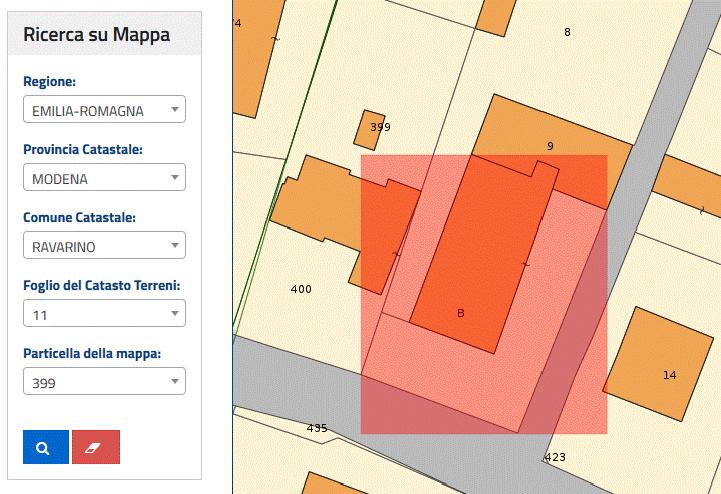Viewport: 721px width, 494px height.
Task: Open the Regione dropdown showing EMILIA-ROMAGNA
Action: click(104, 109)
